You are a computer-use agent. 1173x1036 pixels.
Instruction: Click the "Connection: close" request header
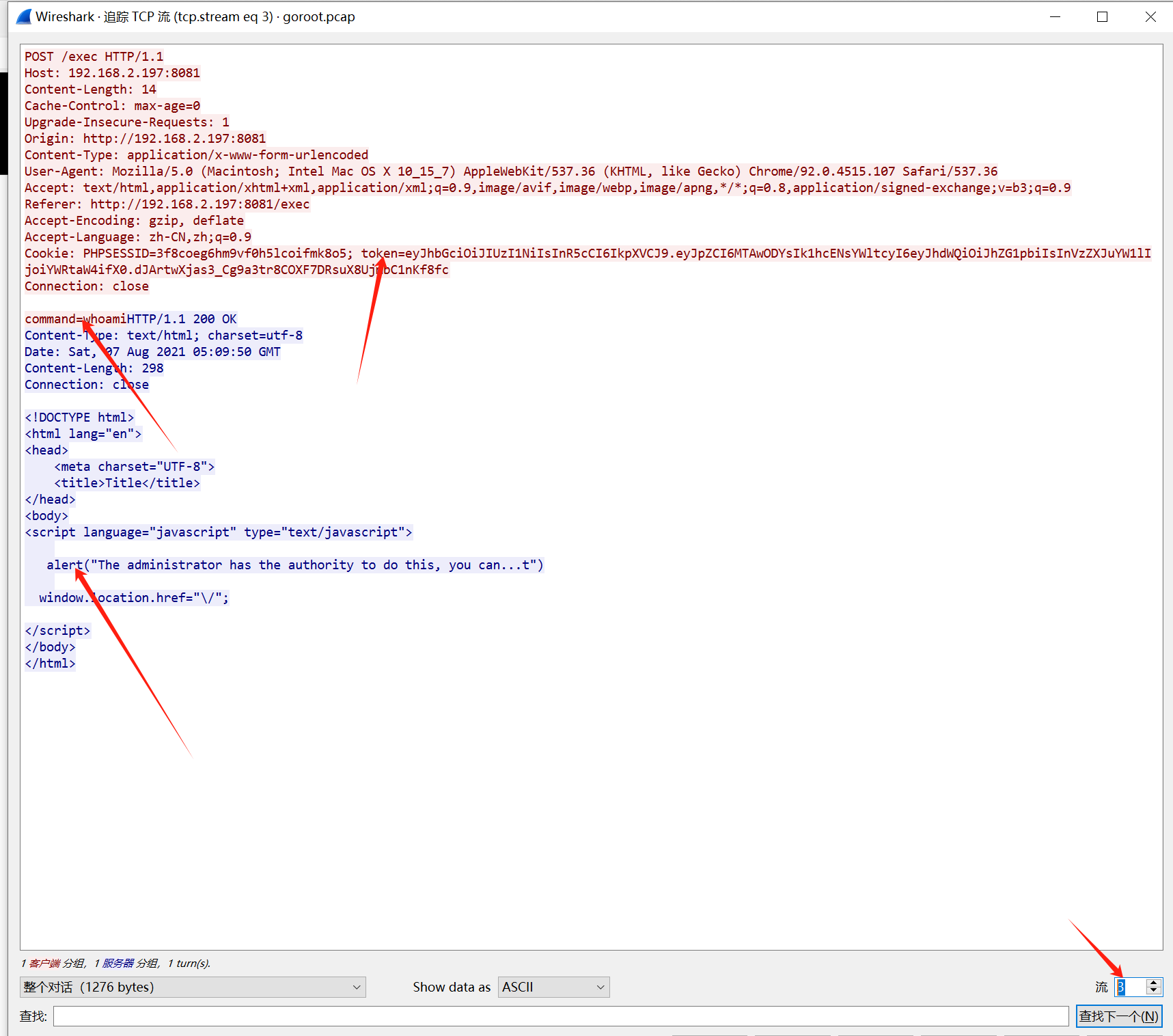point(87,286)
